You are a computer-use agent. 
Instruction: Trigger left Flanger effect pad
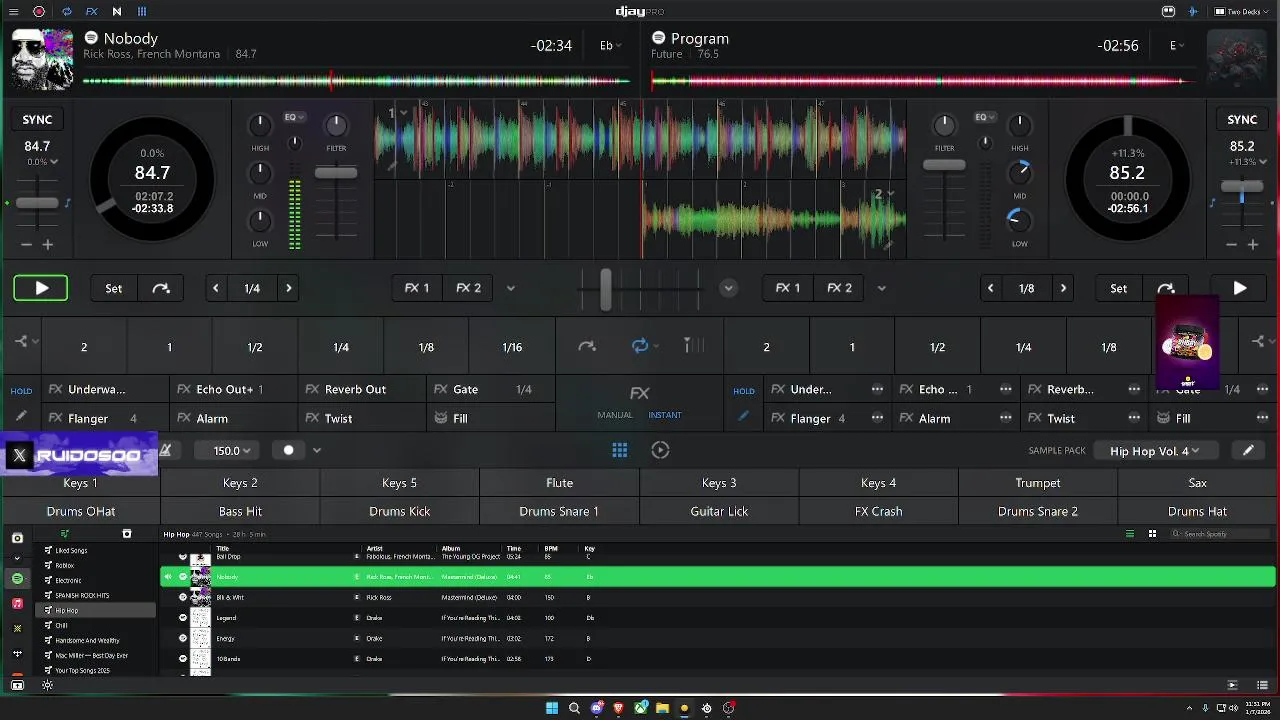pyautogui.click(x=106, y=418)
